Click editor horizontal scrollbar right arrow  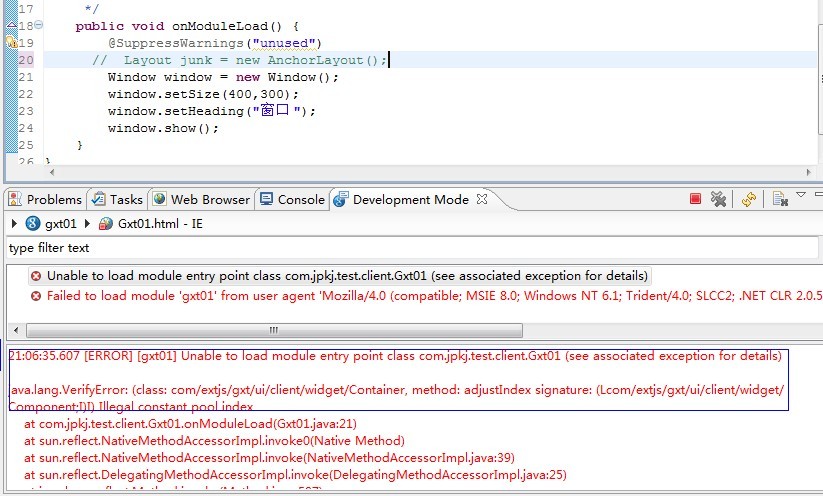point(808,172)
